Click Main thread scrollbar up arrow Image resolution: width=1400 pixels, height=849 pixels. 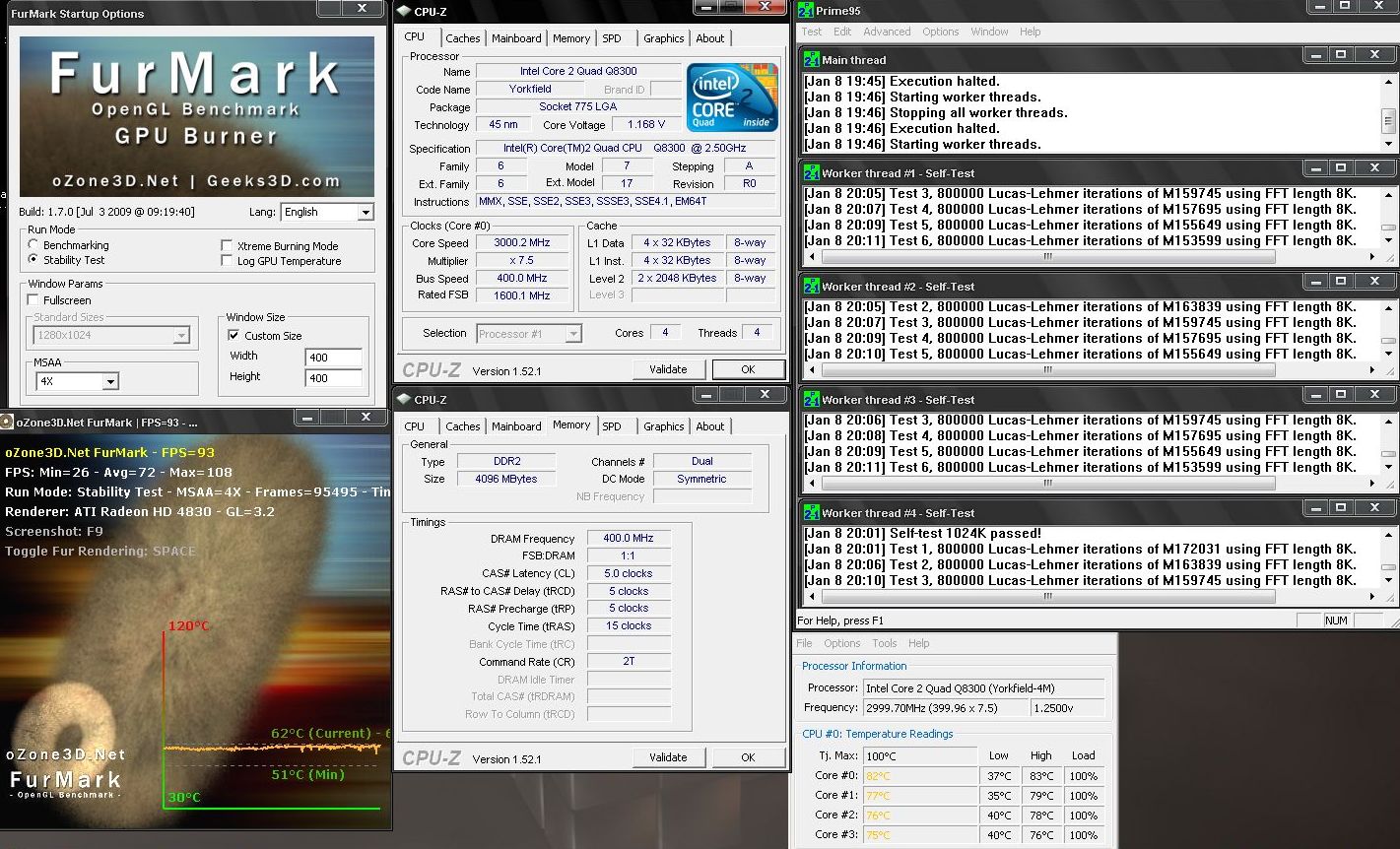[1388, 81]
